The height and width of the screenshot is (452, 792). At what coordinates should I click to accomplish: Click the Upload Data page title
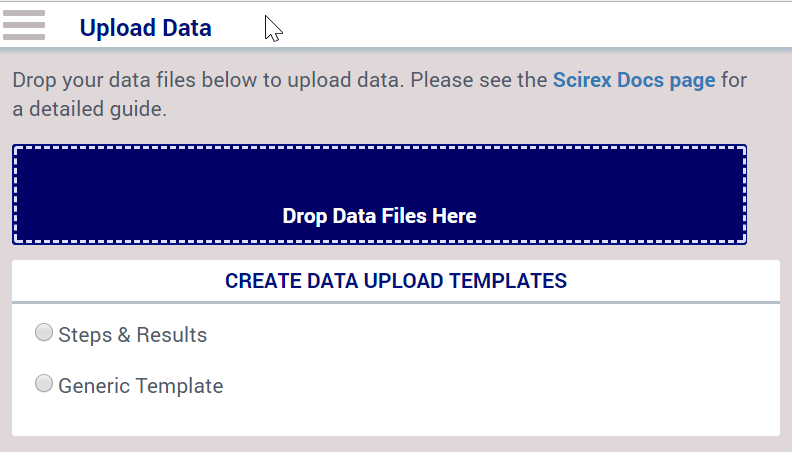(145, 28)
